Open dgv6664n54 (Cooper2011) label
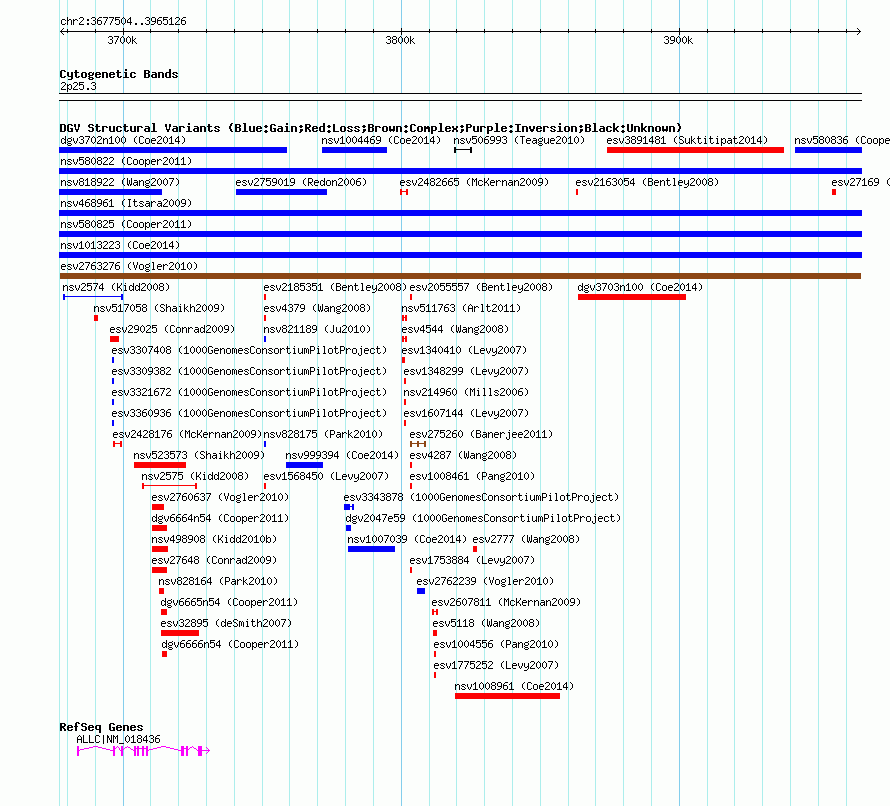This screenshot has height=806, width=890. pyautogui.click(x=220, y=518)
